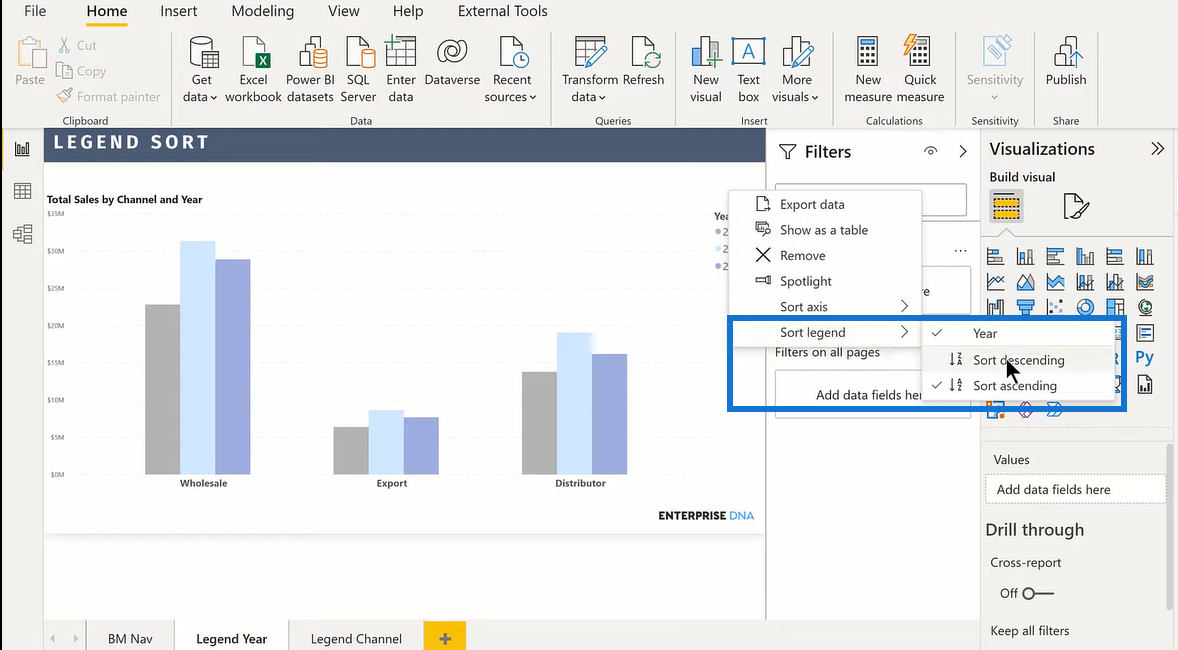Open the Excel workbook data source
The width and height of the screenshot is (1178, 650).
(253, 70)
